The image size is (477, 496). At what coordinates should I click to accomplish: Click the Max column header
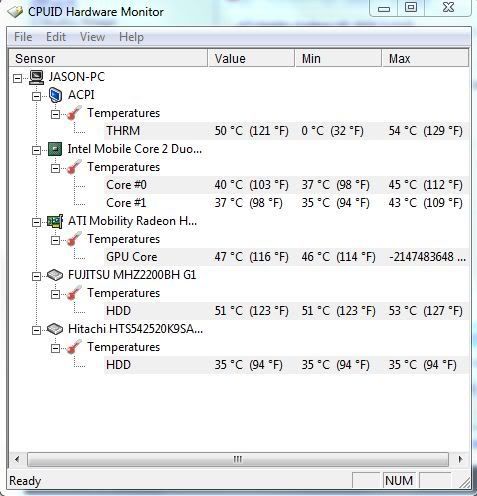click(x=425, y=58)
